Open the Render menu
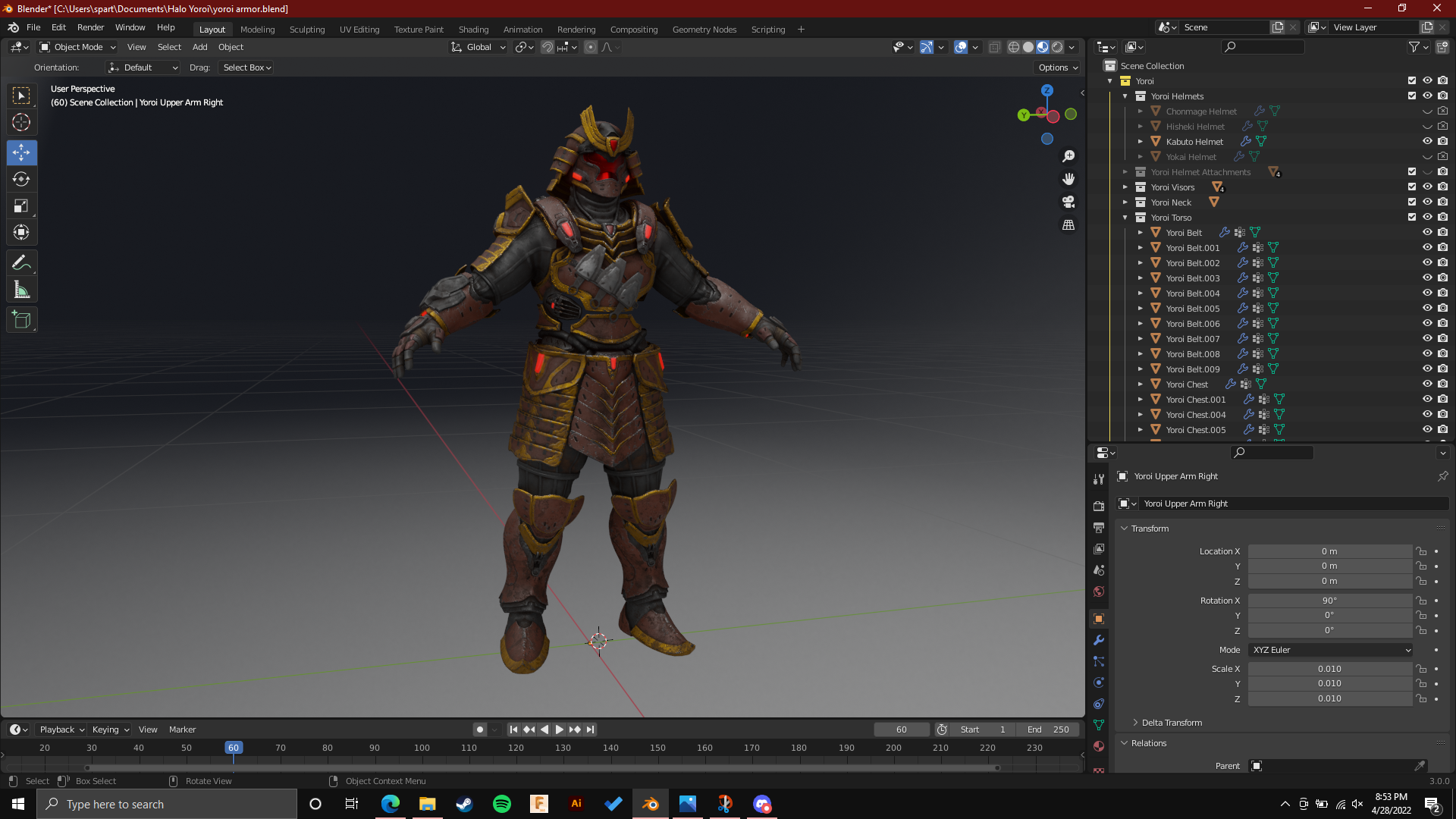 [x=90, y=27]
